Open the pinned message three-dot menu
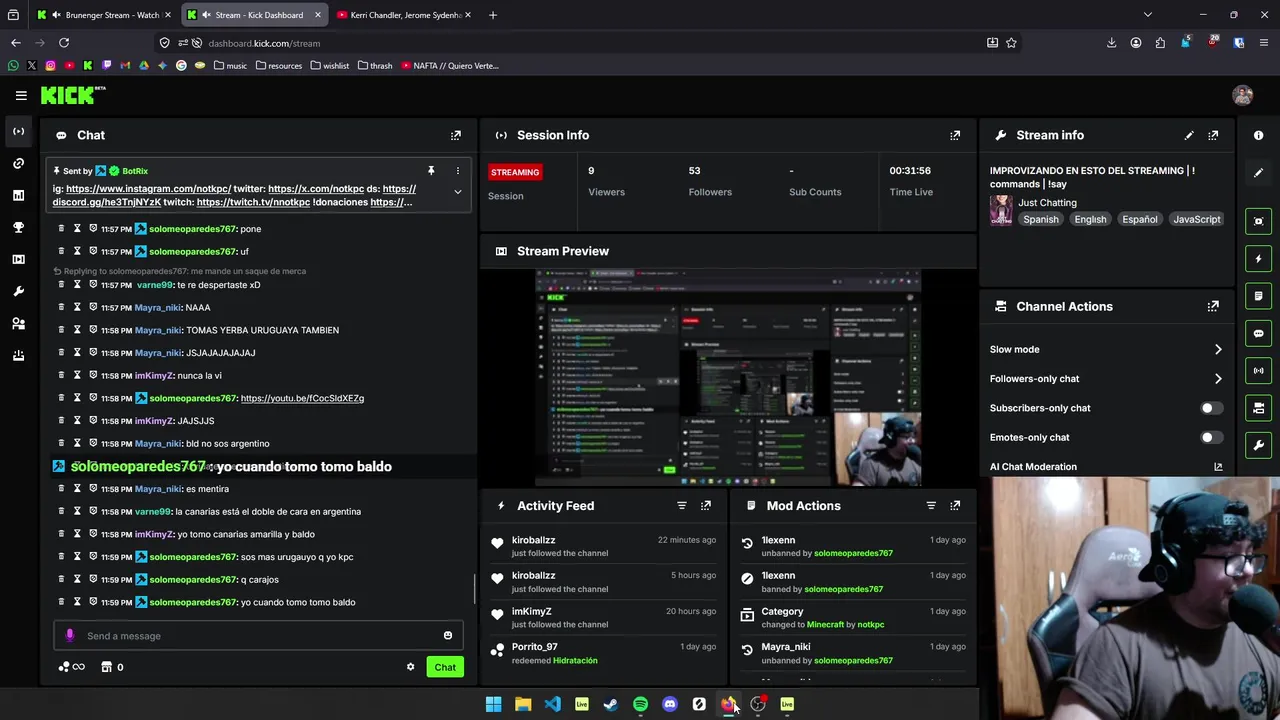The image size is (1280, 720). 458,171
